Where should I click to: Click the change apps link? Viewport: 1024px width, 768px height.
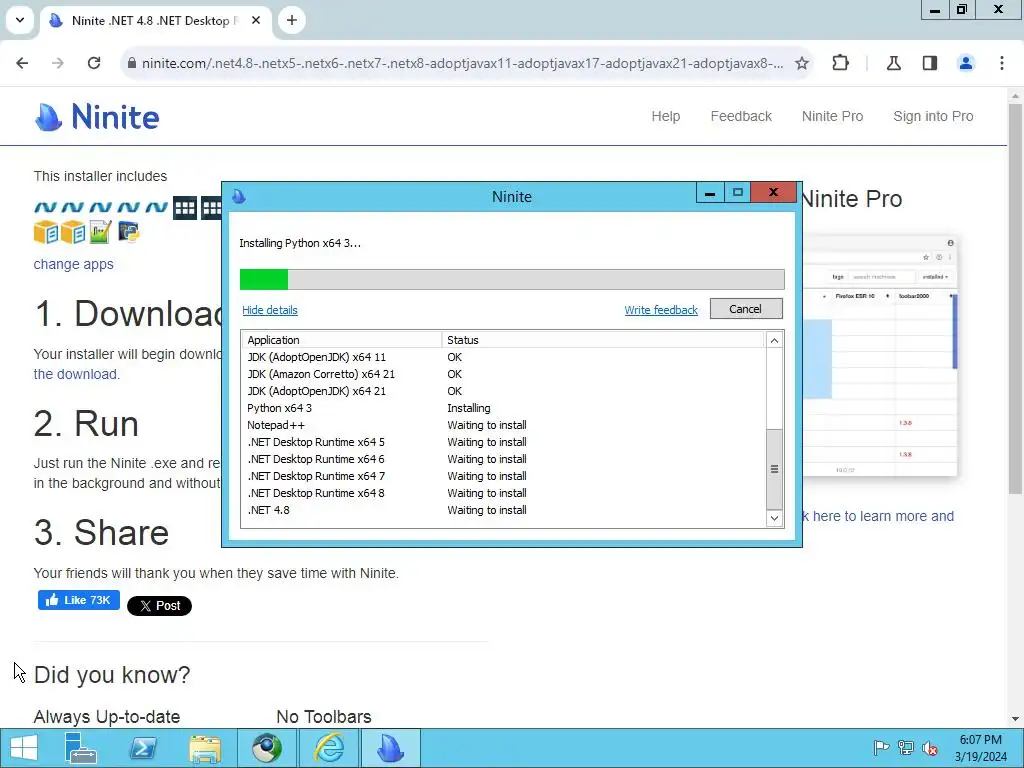tap(73, 264)
